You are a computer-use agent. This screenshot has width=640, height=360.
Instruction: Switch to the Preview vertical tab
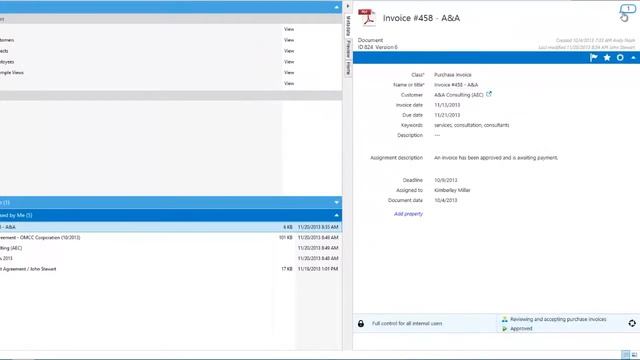pyautogui.click(x=348, y=49)
